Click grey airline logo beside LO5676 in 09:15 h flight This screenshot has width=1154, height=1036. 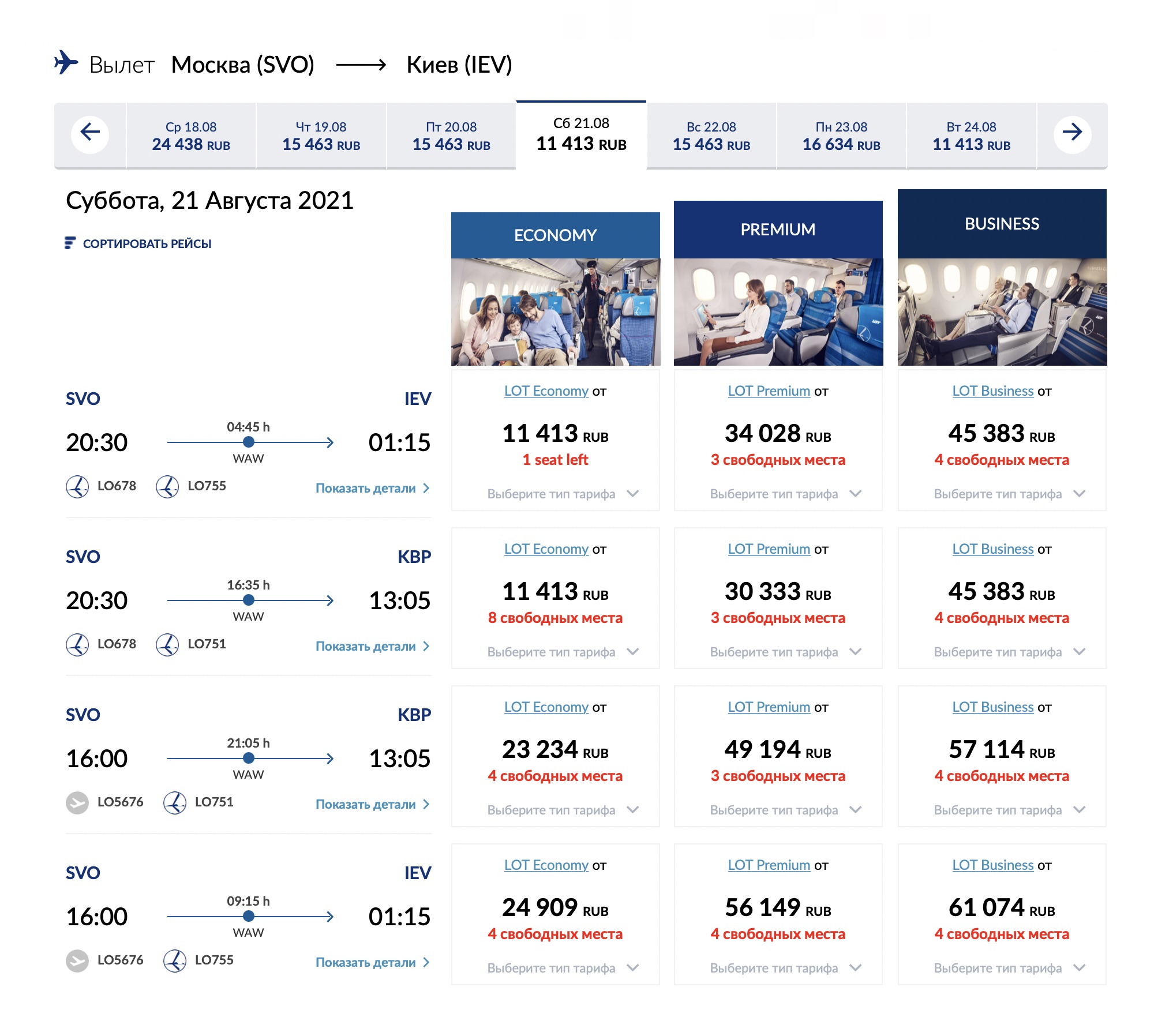tap(77, 960)
